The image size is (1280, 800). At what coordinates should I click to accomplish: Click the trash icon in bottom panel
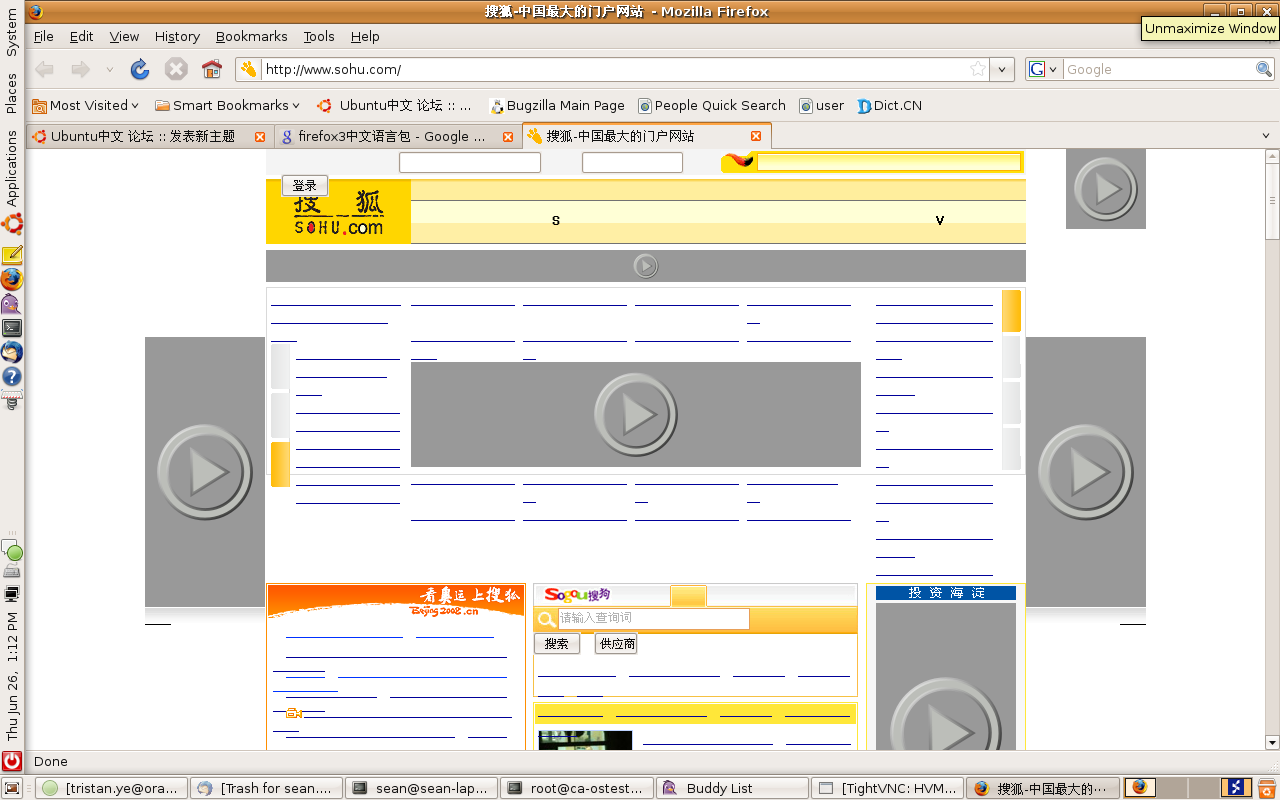click(1266, 788)
